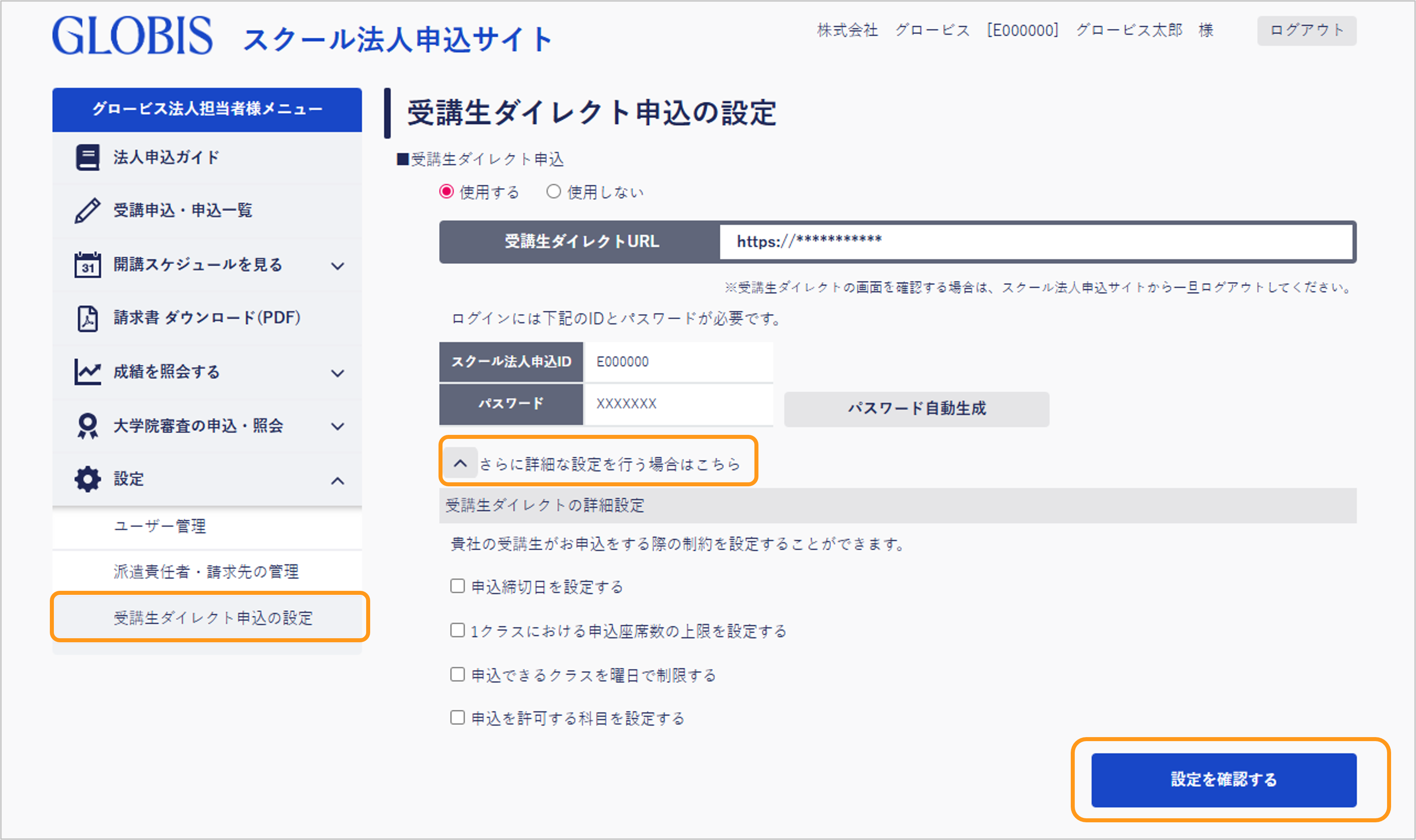Expand the 開講スケジュールを見る menu chevron
The height and width of the screenshot is (840, 1416).
coord(338,266)
